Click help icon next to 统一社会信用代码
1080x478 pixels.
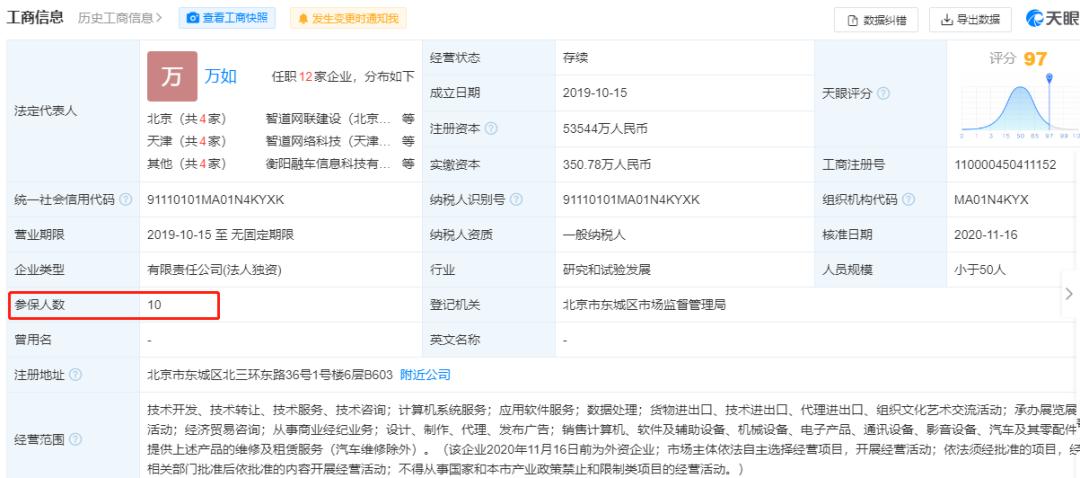pyautogui.click(x=125, y=200)
